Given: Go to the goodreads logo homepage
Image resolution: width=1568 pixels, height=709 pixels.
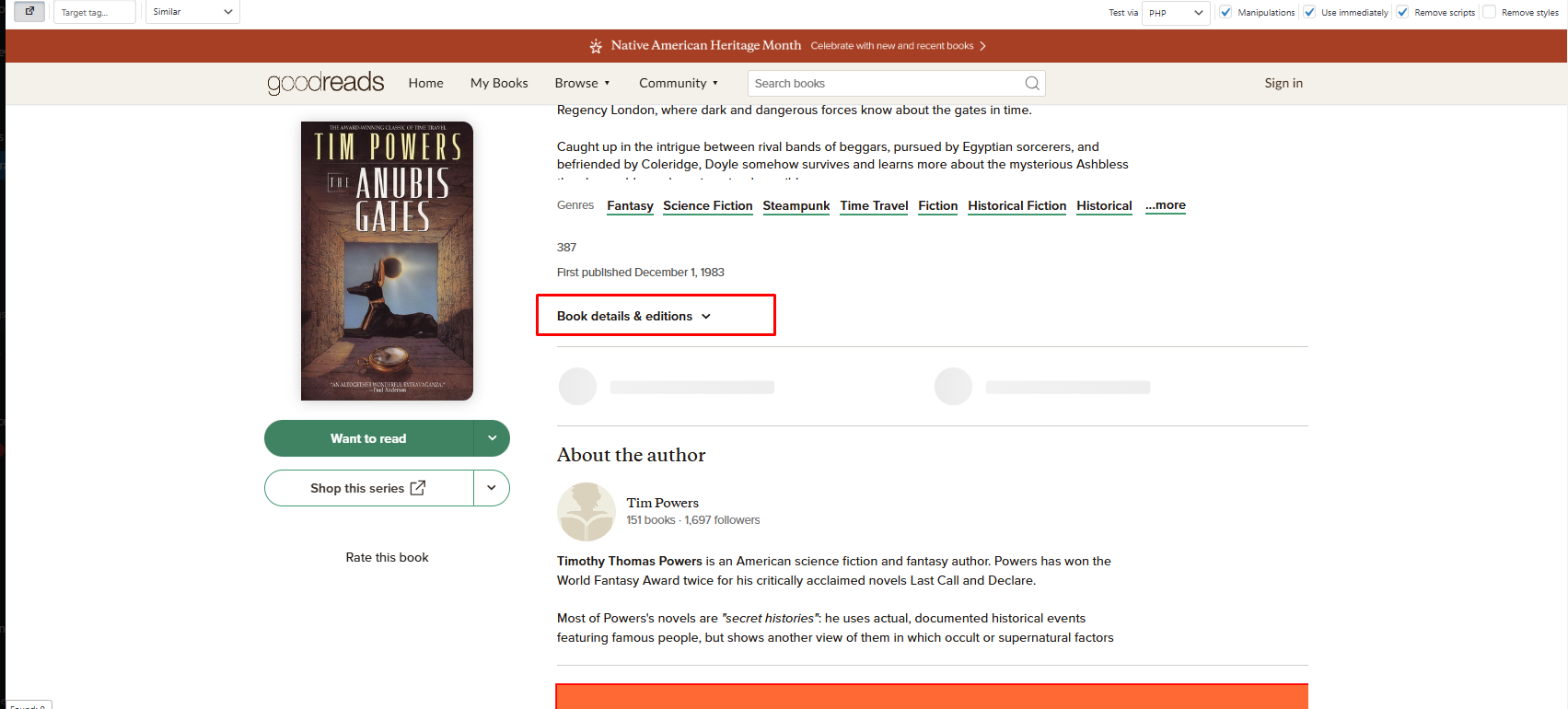Looking at the screenshot, I should tap(326, 83).
